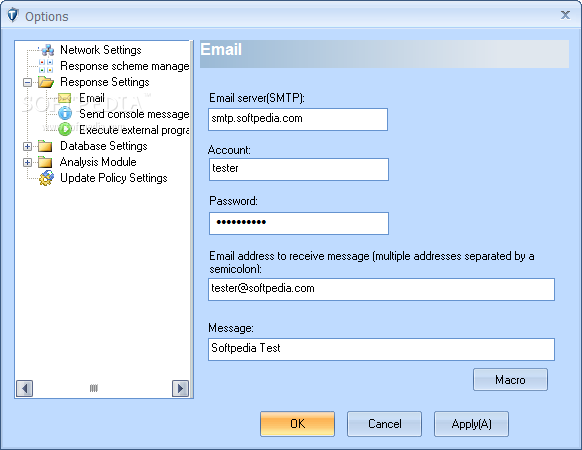Click the horizontal scrollbar thumb in tree panel
The image size is (582, 450).
point(94,388)
